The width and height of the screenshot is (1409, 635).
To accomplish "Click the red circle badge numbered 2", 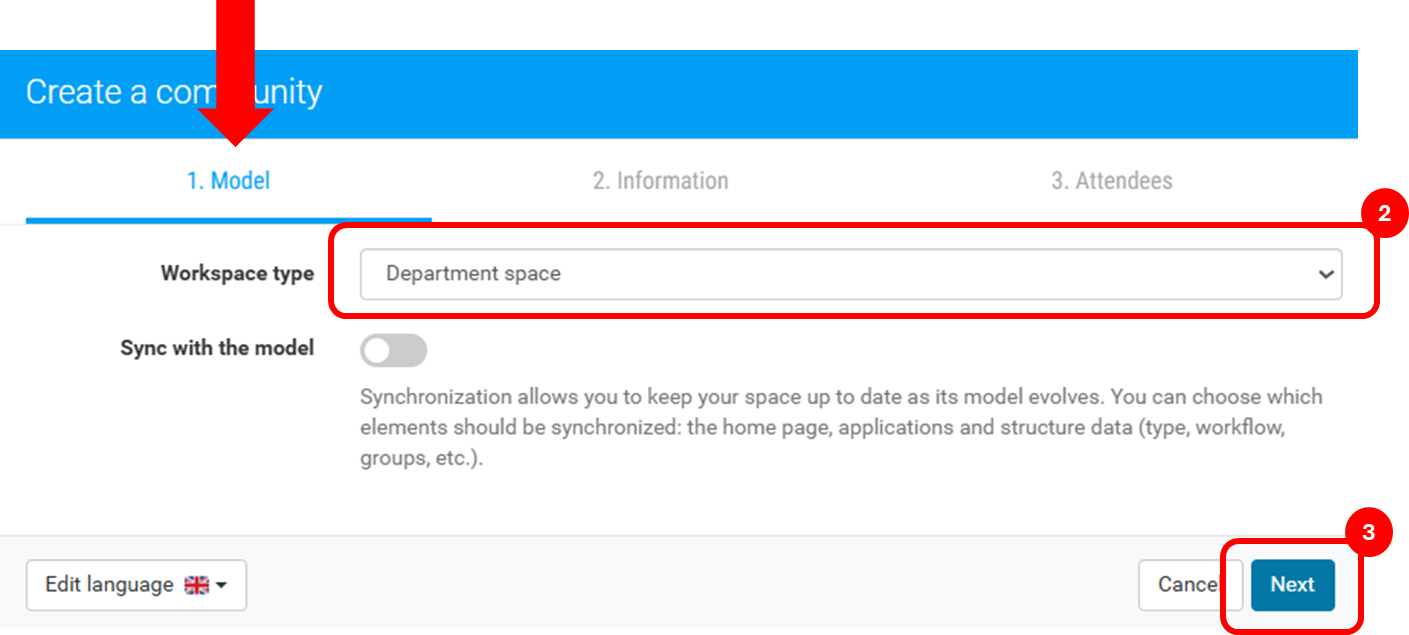I will point(1384,213).
